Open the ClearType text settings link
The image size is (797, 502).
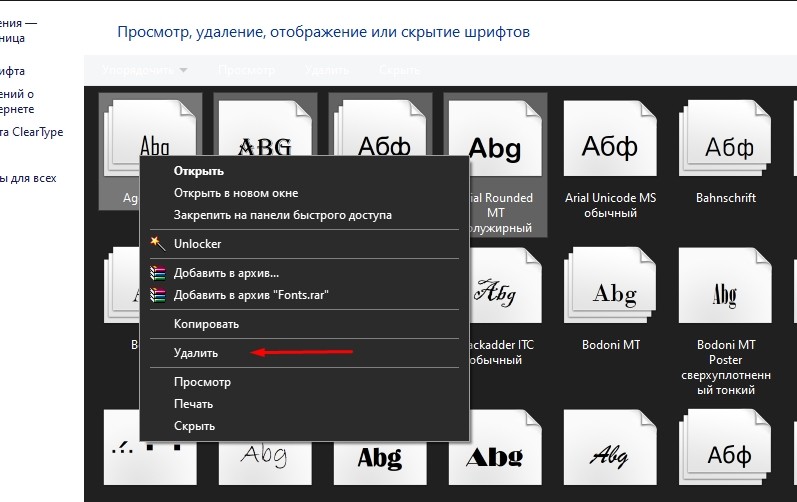click(32, 132)
